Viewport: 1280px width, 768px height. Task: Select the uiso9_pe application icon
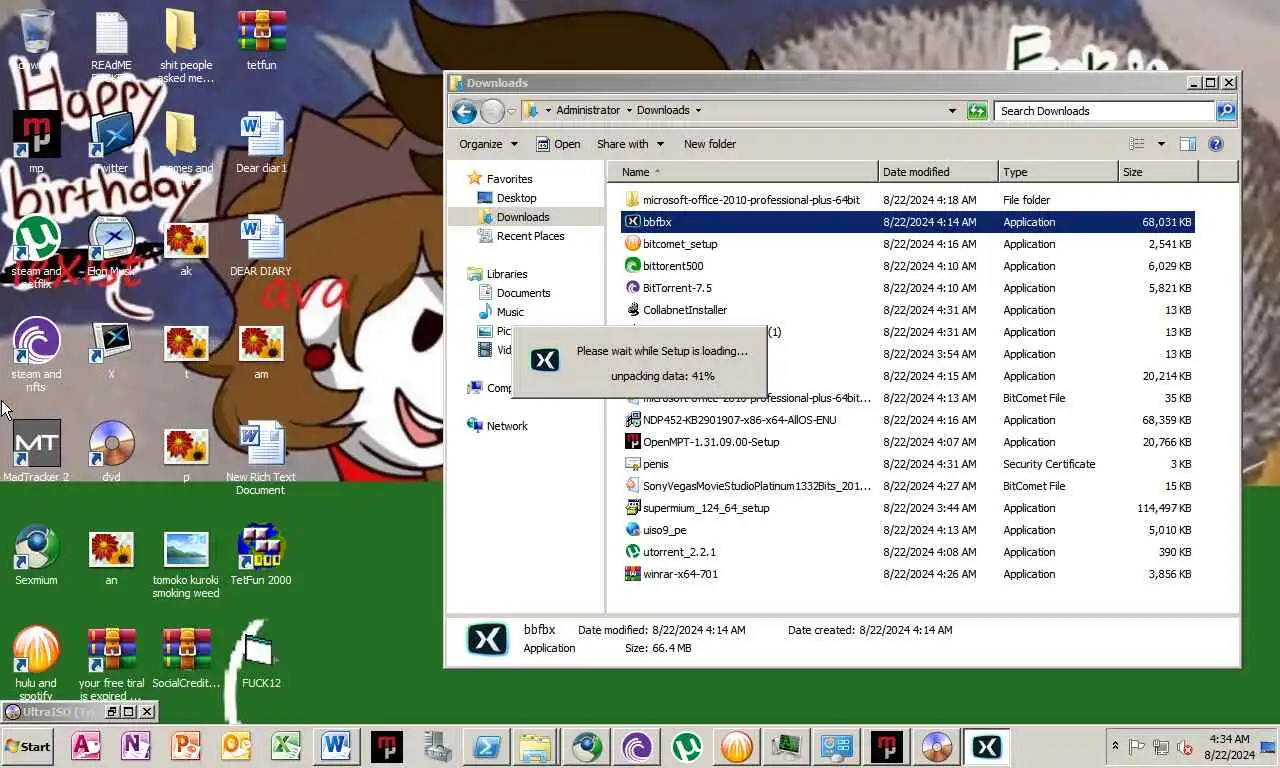632,530
